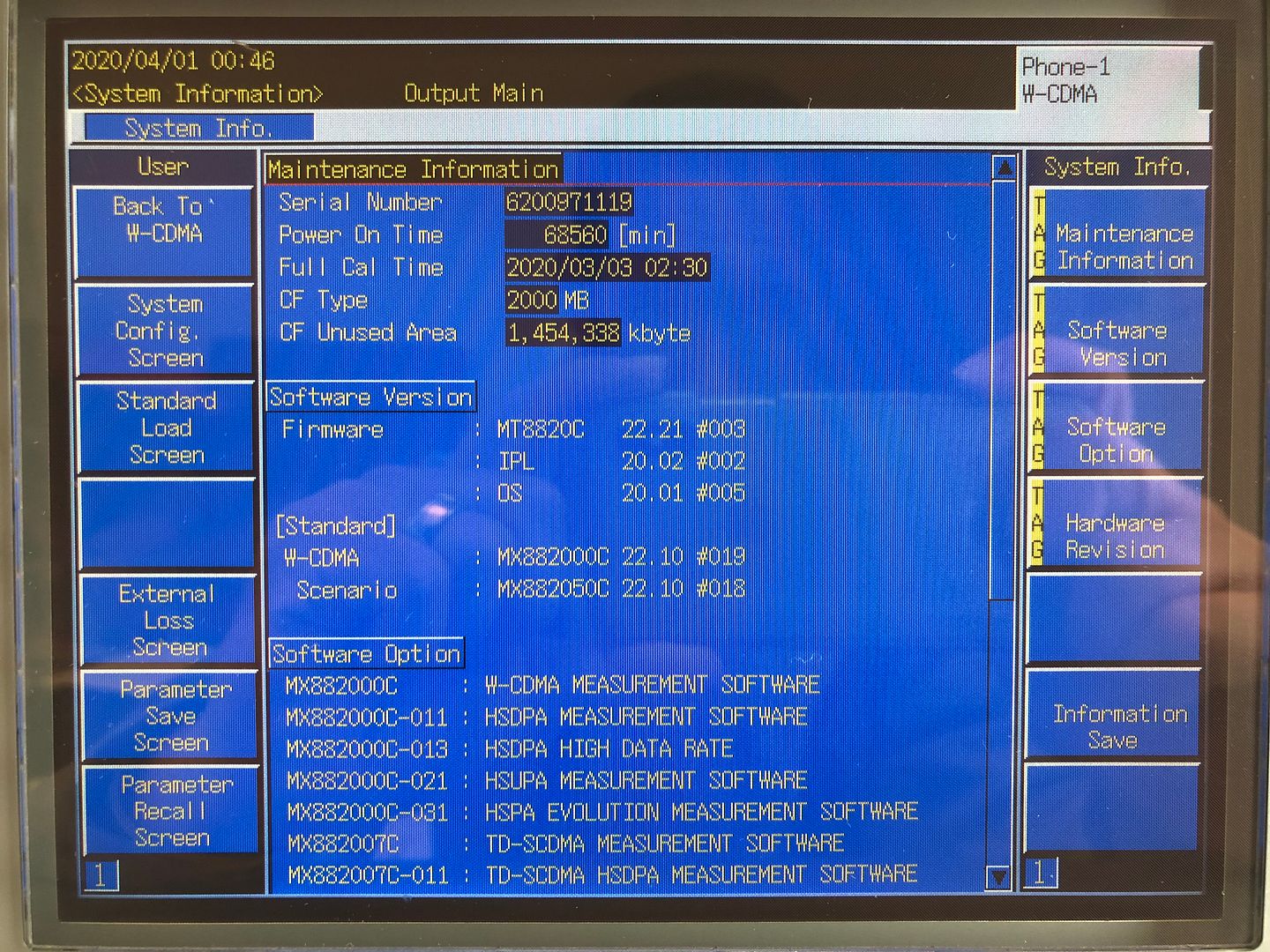Select the Full Cal Time value 2020/03/03 02:30
The width and height of the screenshot is (1270, 952).
tap(607, 267)
